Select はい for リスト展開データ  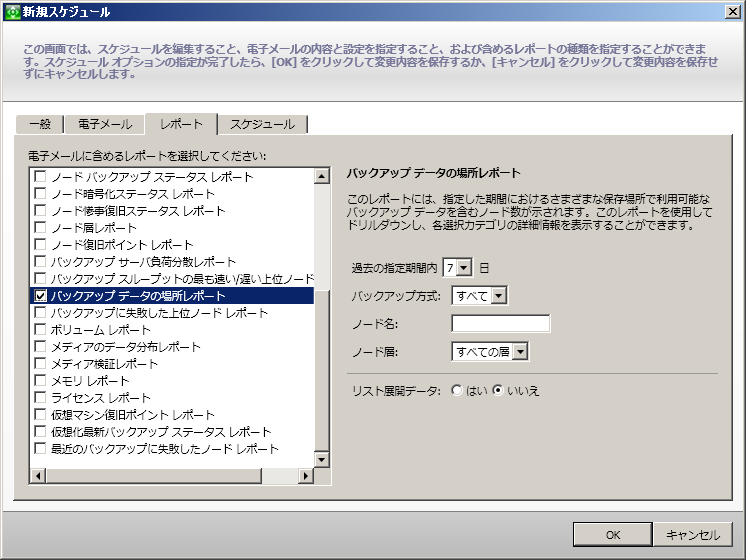click(x=457, y=391)
